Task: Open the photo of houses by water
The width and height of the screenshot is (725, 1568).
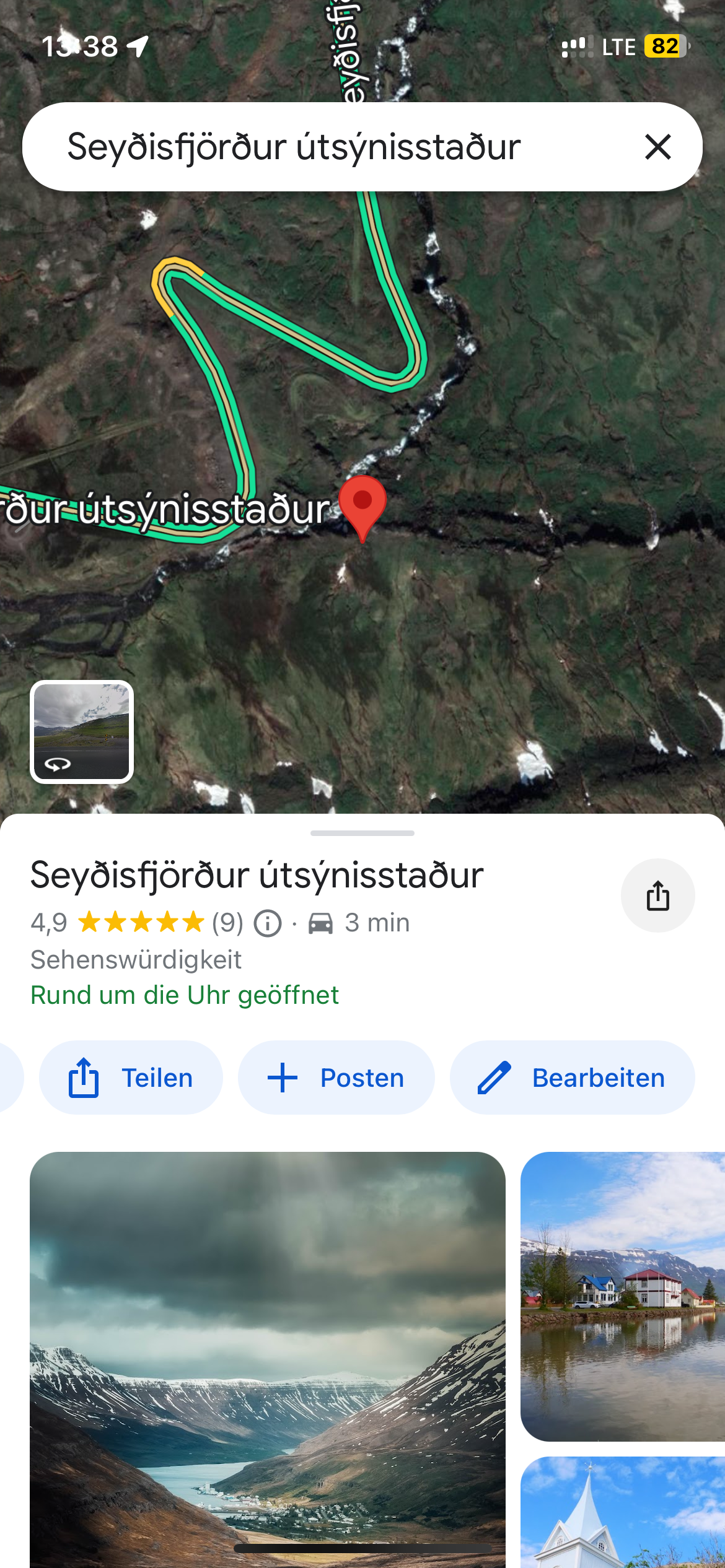Action: [x=623, y=1296]
